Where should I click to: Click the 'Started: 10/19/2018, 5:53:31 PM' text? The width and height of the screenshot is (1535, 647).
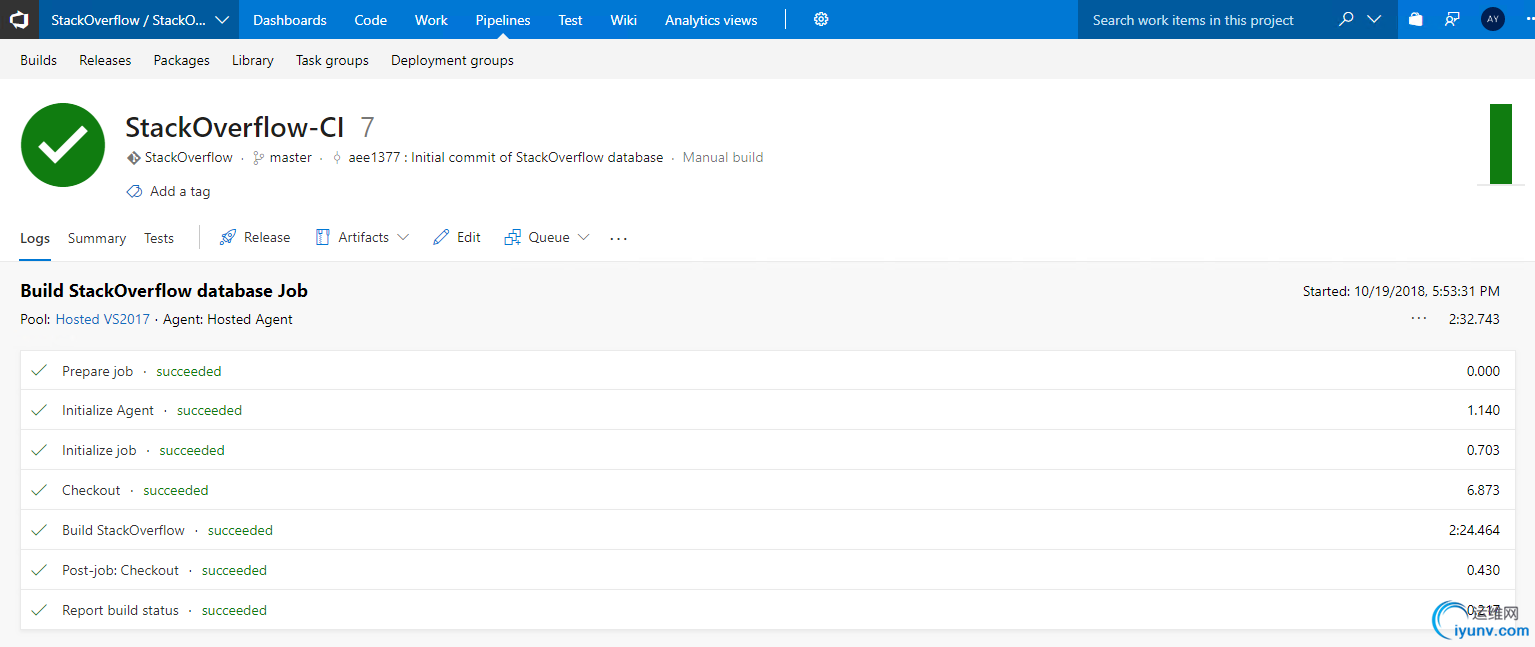pyautogui.click(x=1401, y=292)
